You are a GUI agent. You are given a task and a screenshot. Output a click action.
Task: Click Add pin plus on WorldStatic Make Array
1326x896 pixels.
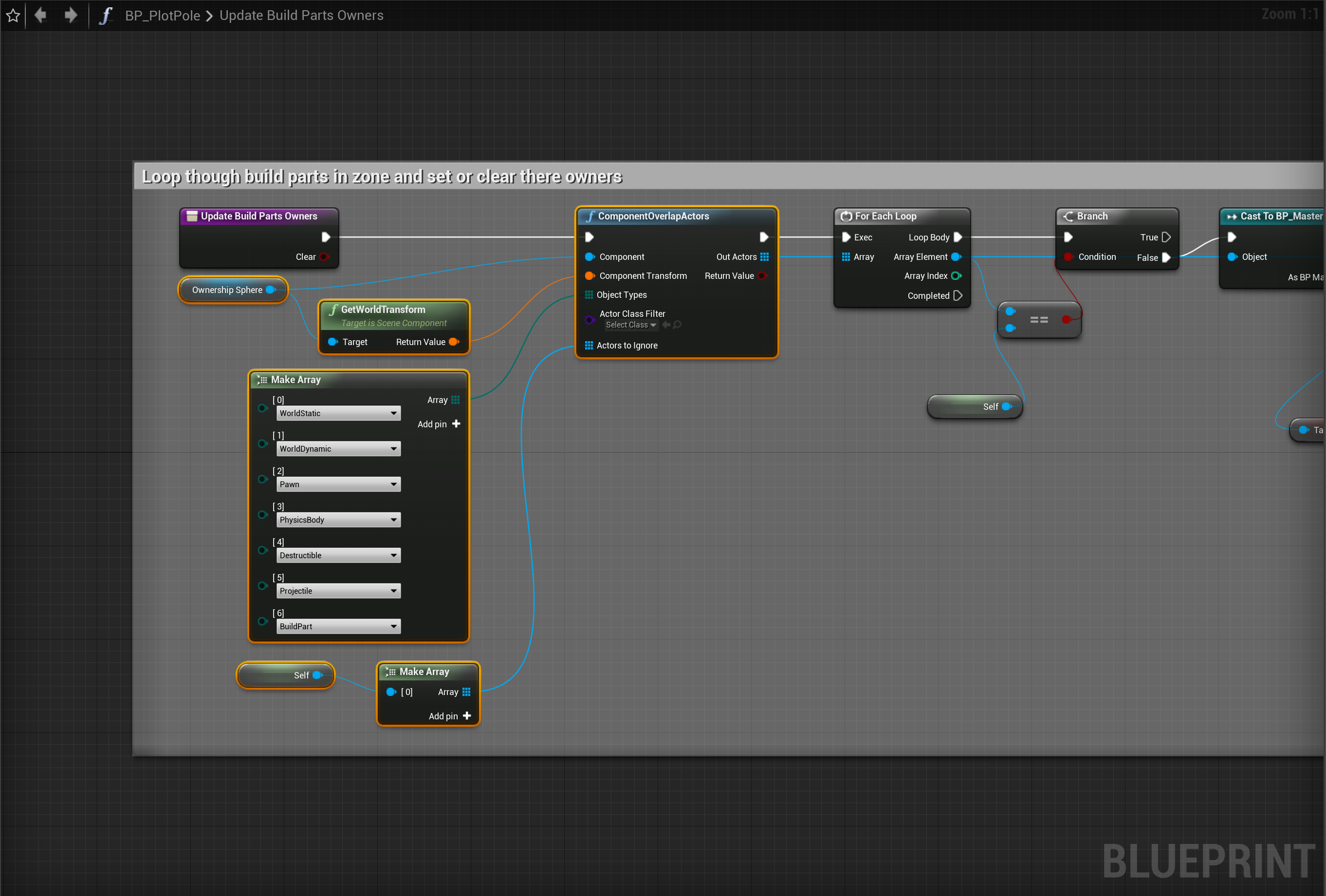tap(456, 424)
